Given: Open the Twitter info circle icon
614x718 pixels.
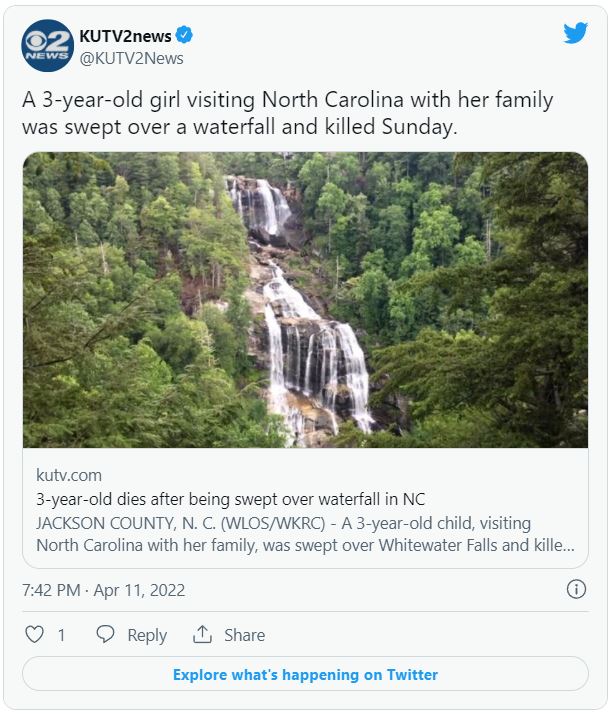Looking at the screenshot, I should pos(576,589).
